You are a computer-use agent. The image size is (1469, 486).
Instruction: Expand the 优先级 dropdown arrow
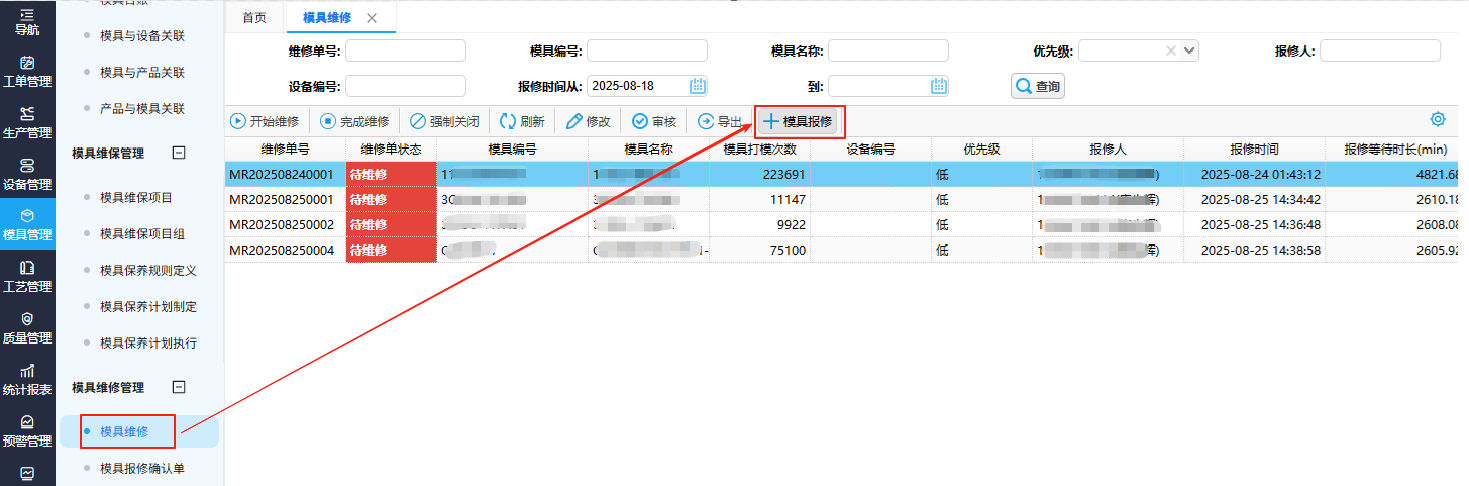pos(1189,51)
